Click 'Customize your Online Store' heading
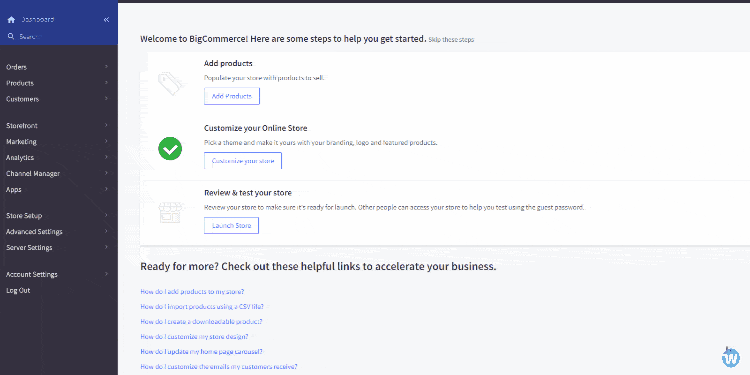 click(x=256, y=128)
